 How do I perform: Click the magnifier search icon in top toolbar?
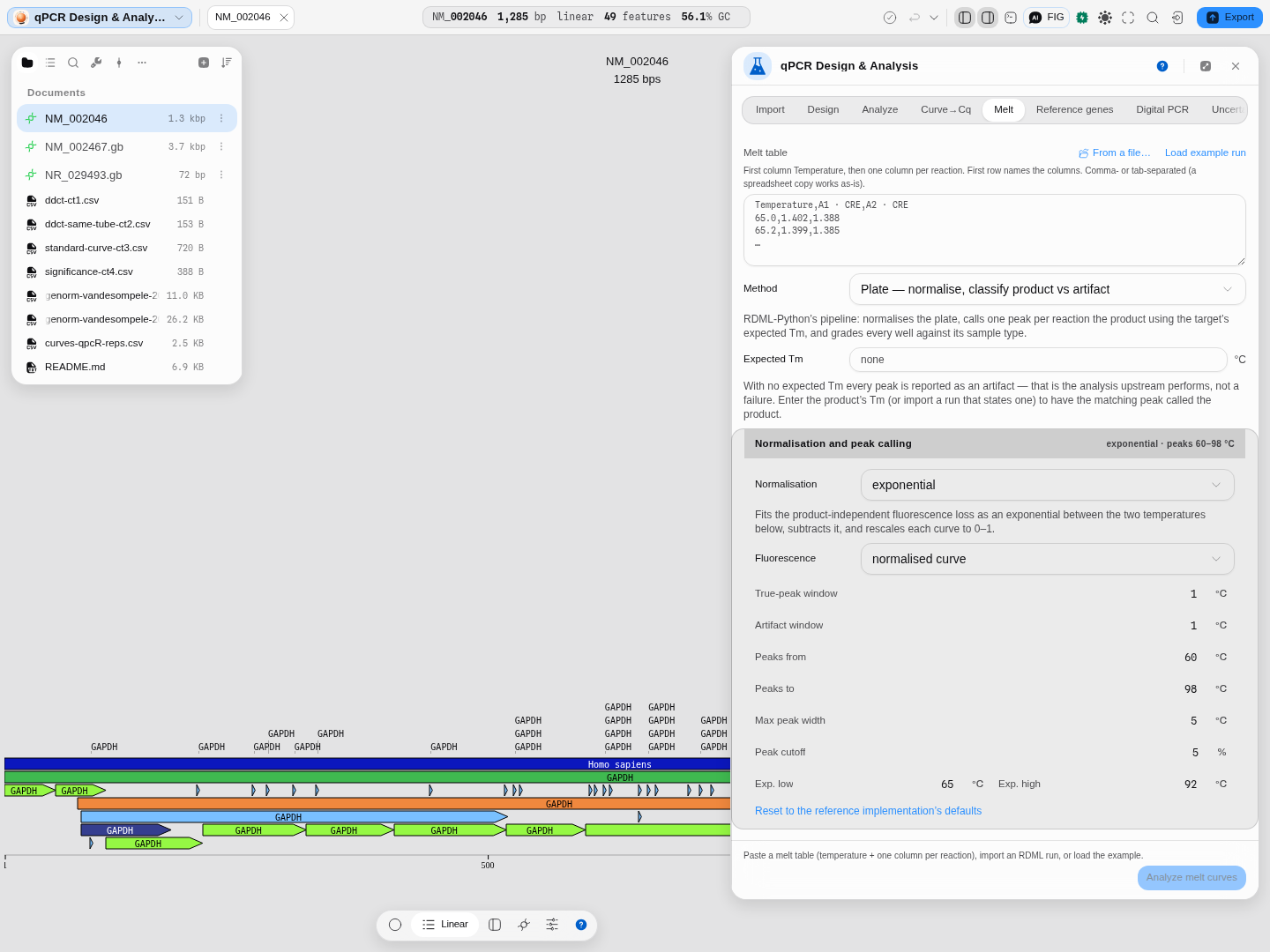1153,18
